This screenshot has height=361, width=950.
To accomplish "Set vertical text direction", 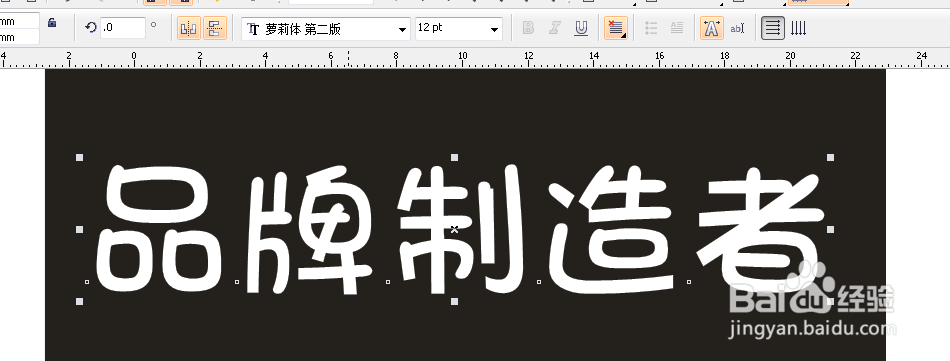I will 799,28.
